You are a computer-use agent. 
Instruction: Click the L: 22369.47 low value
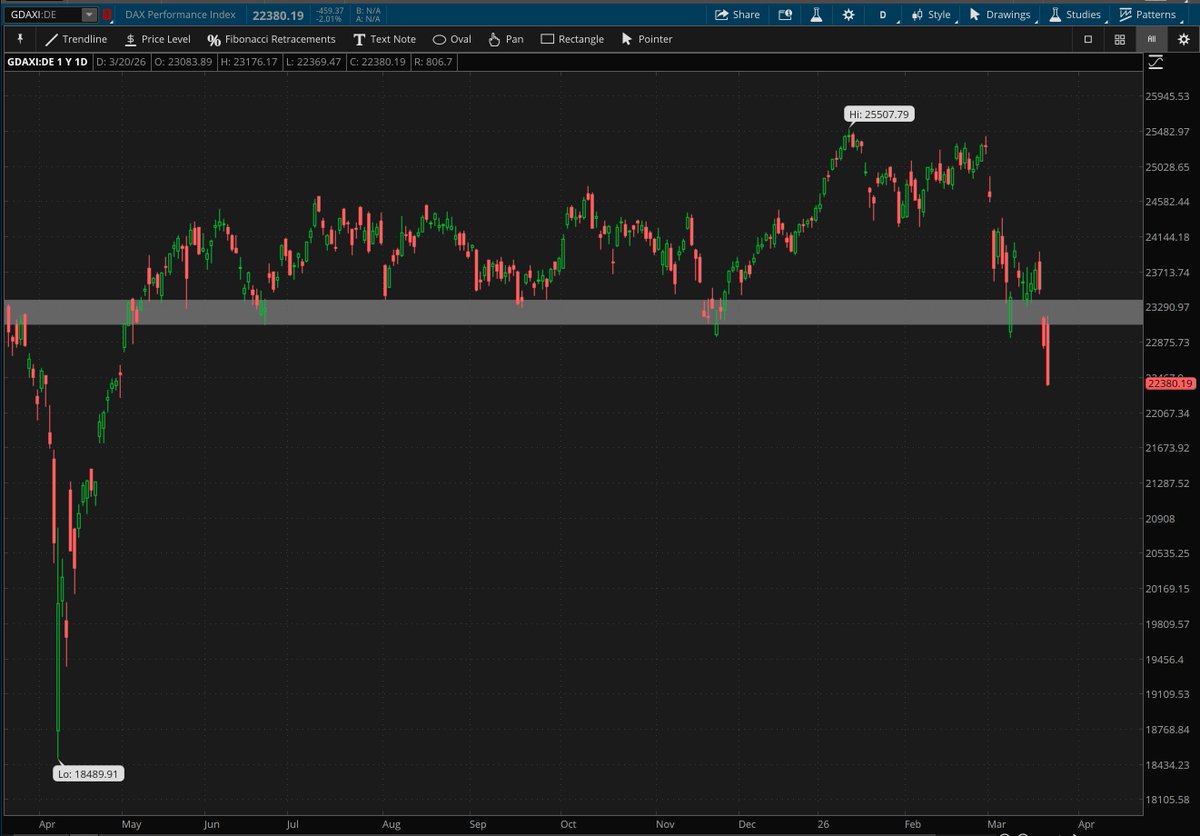point(316,62)
